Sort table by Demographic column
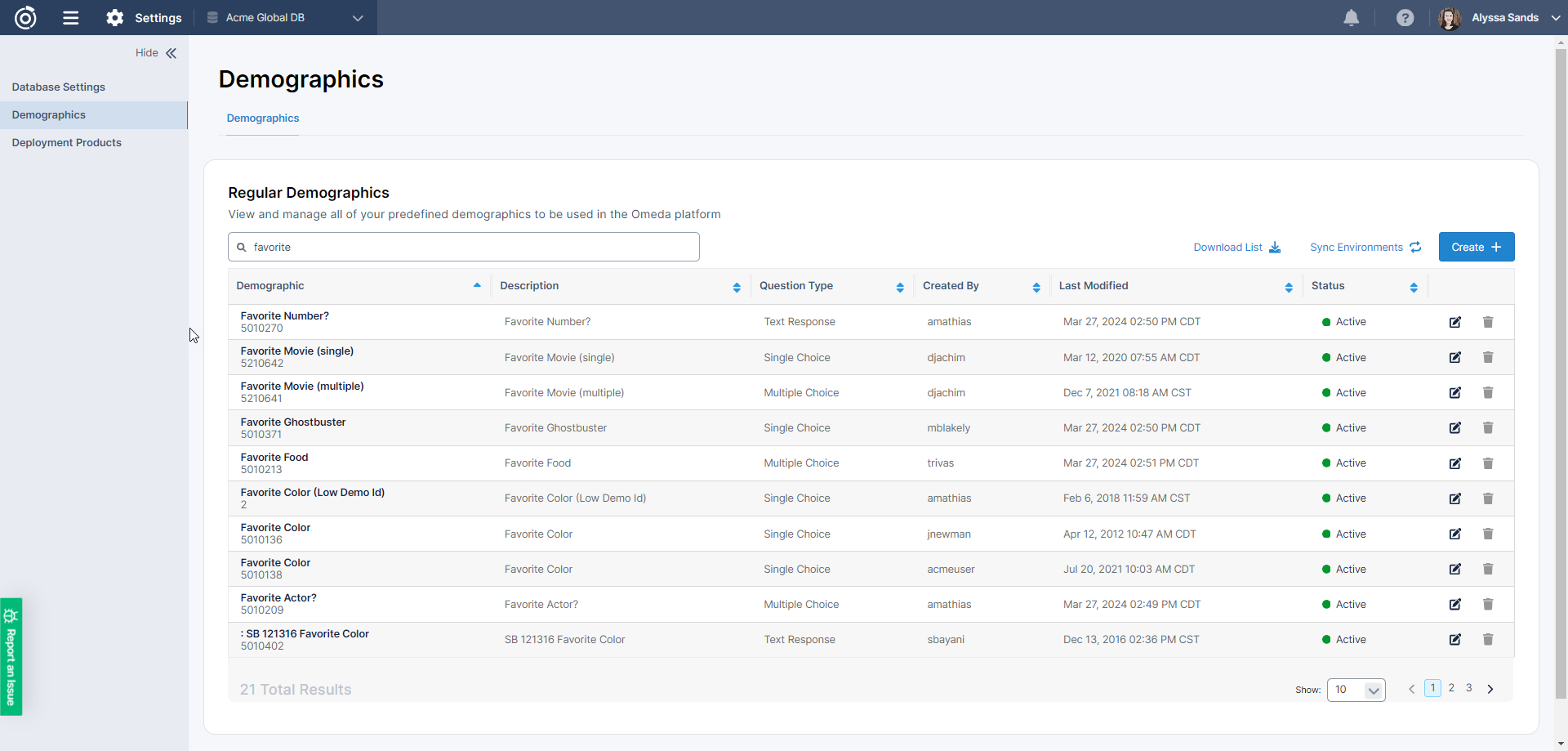The image size is (1568, 751). point(476,286)
